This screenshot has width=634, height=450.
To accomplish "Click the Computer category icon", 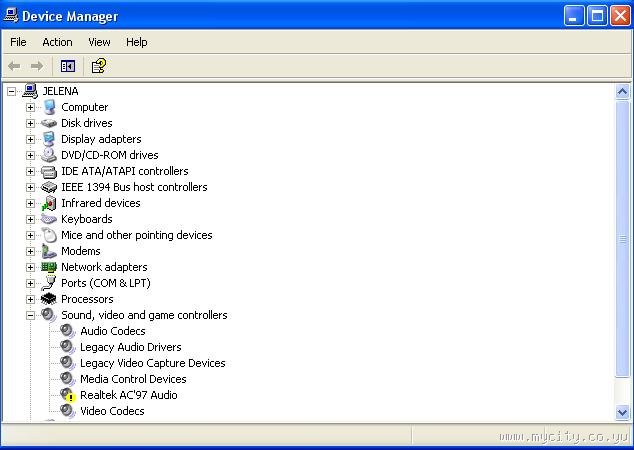I will coord(49,107).
